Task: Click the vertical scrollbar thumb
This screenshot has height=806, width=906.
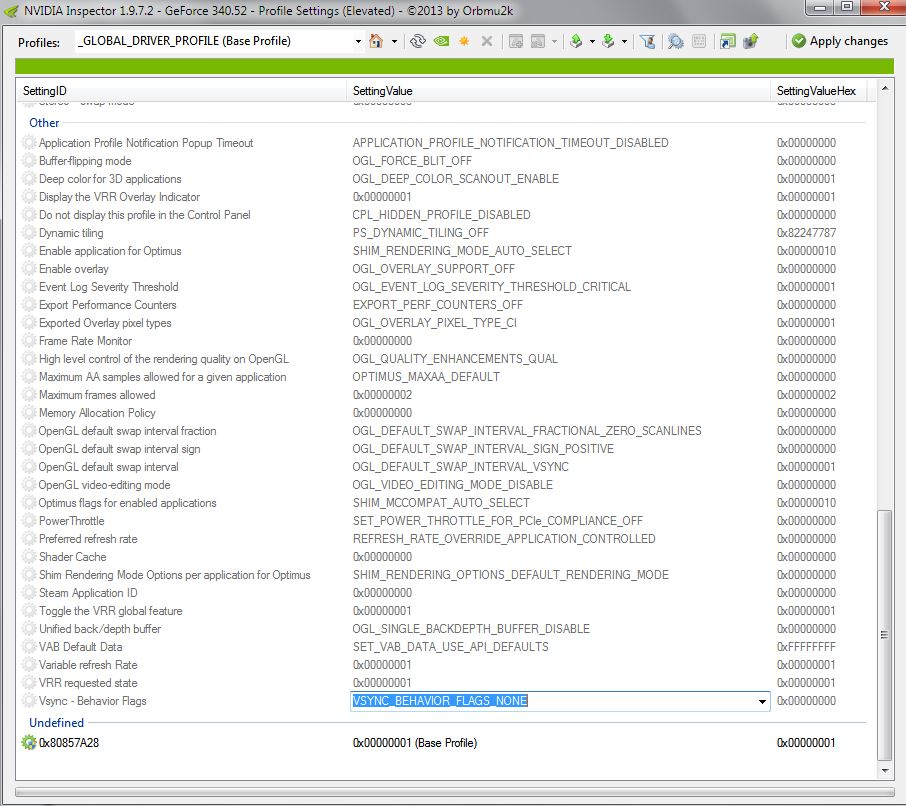Action: 885,635
